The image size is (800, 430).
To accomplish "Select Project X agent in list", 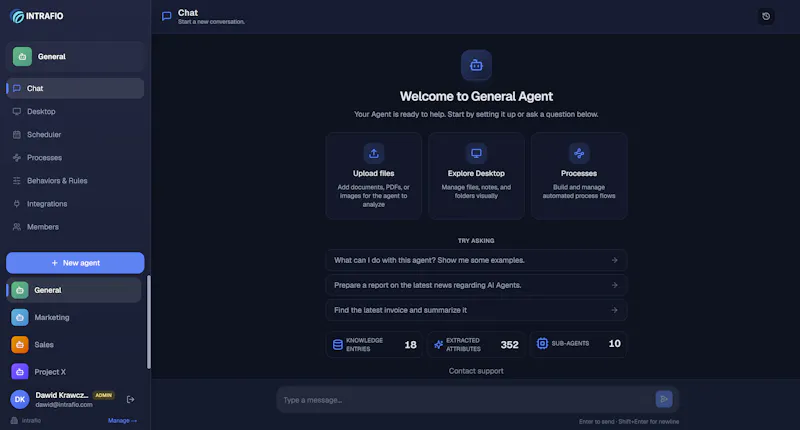I will click(74, 372).
